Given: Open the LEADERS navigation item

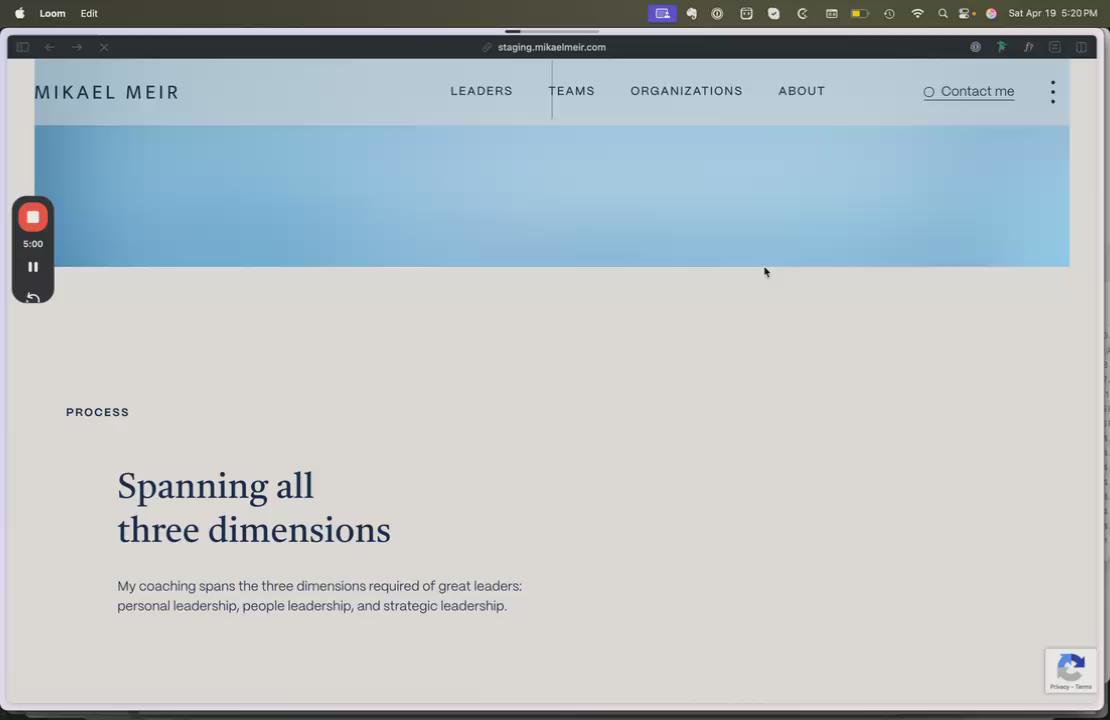Looking at the screenshot, I should click(x=481, y=91).
